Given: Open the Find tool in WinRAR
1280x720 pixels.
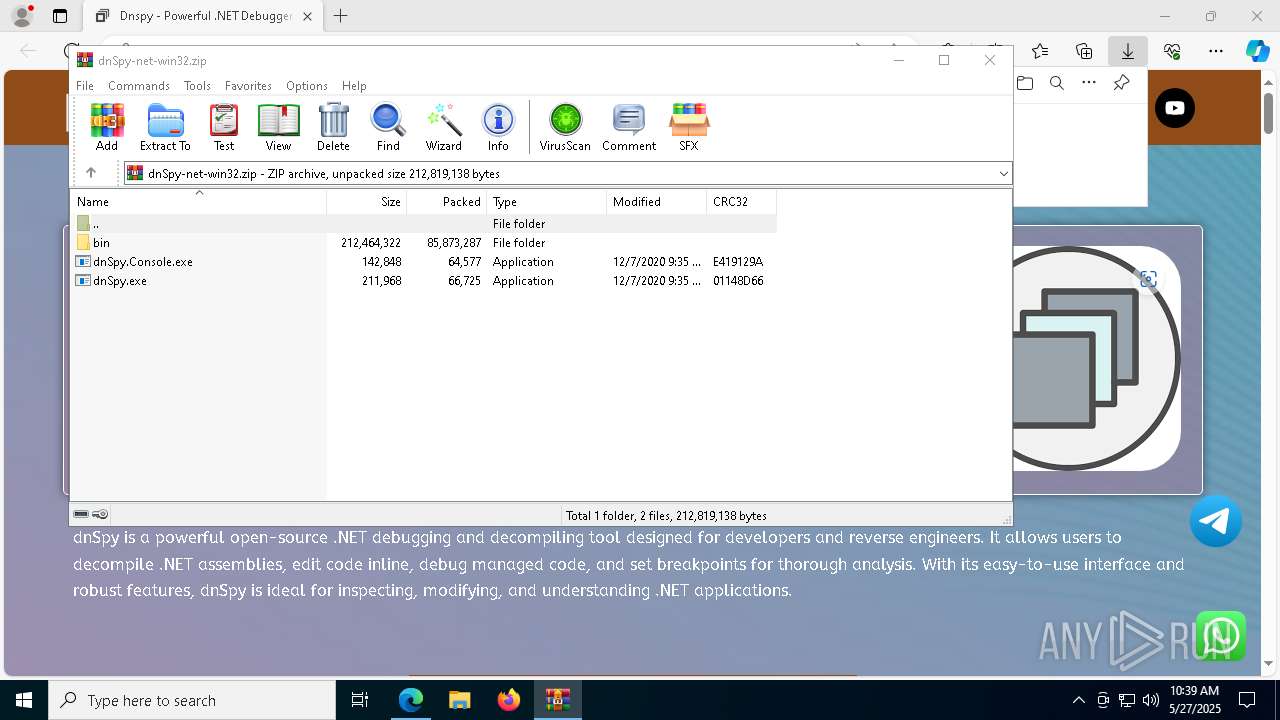Looking at the screenshot, I should [x=388, y=127].
